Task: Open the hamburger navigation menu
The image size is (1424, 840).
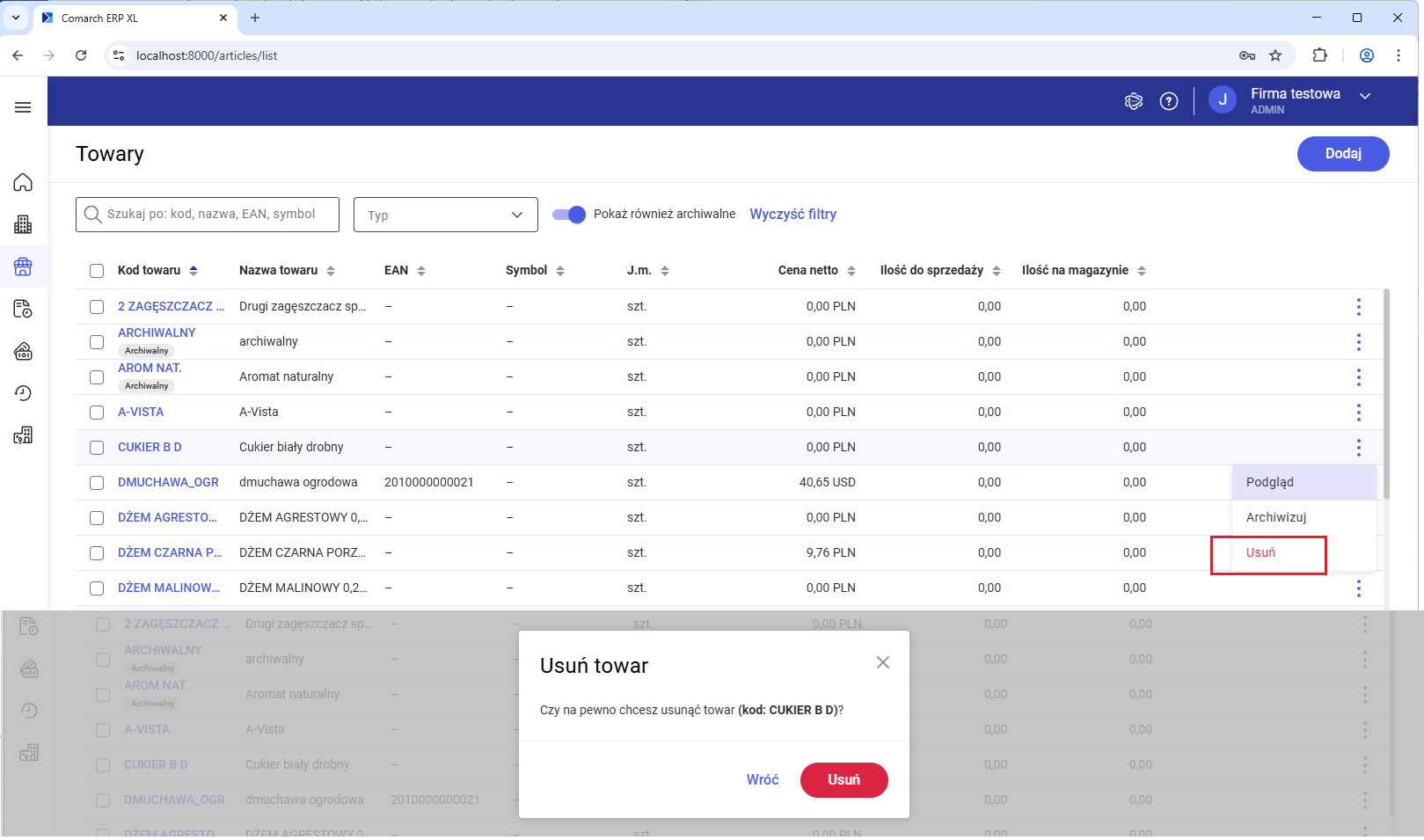Action: (x=23, y=107)
